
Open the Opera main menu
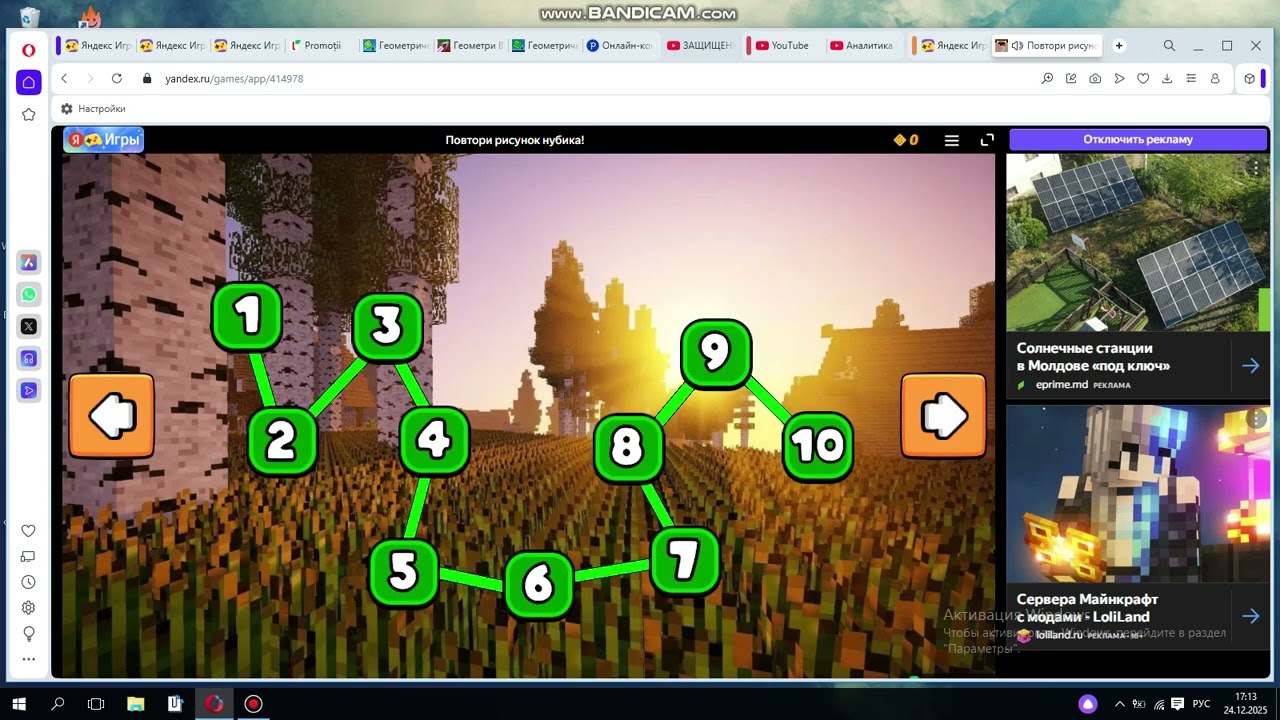tap(29, 50)
